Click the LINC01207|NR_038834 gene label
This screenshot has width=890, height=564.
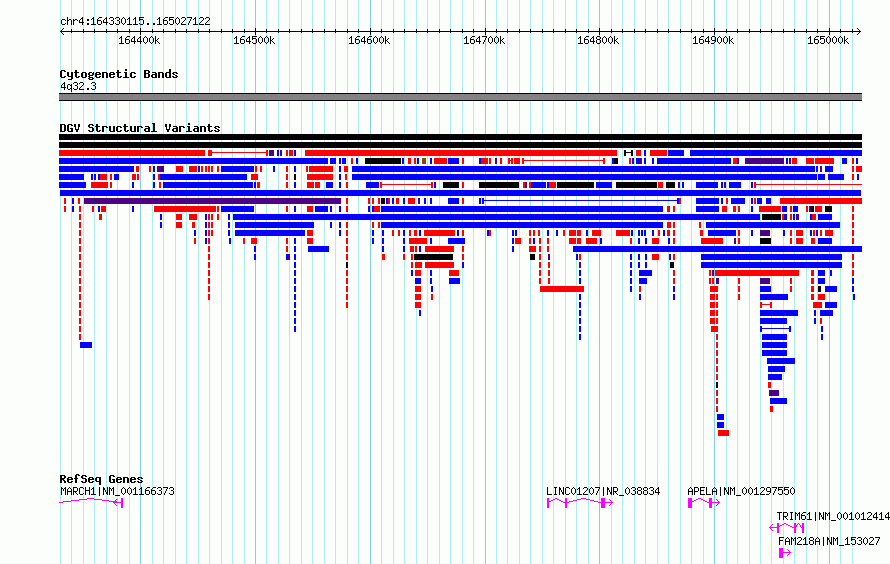point(603,491)
